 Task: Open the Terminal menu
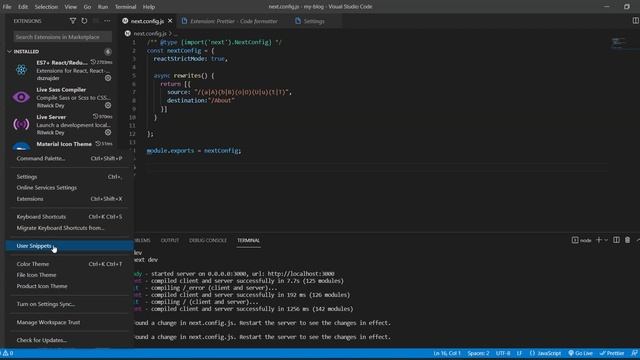point(125,7)
